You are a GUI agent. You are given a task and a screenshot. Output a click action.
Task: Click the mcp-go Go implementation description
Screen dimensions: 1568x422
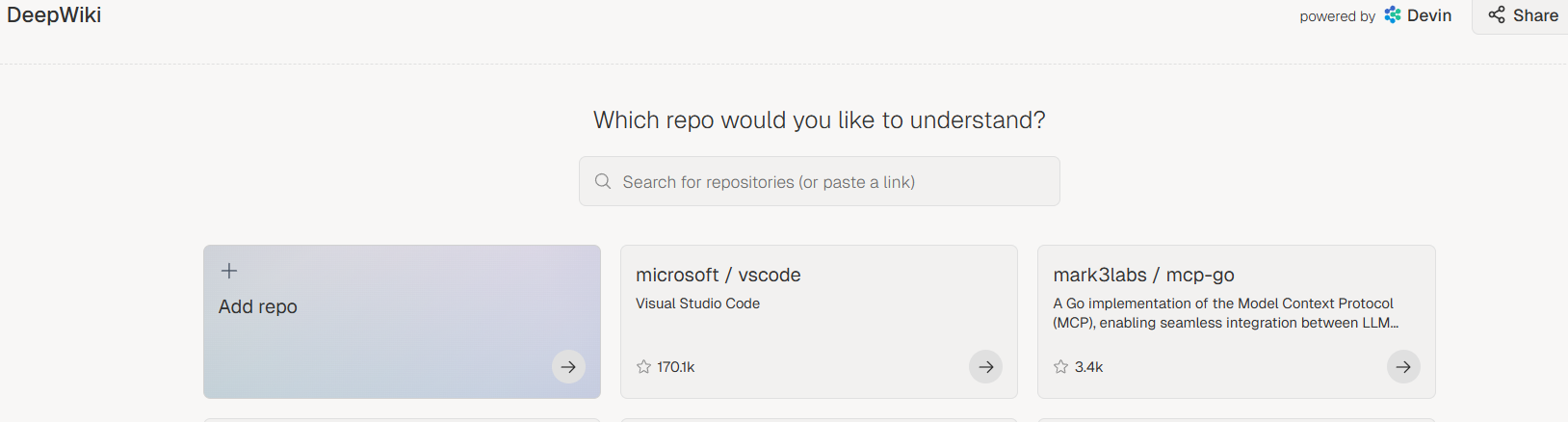tap(1223, 313)
